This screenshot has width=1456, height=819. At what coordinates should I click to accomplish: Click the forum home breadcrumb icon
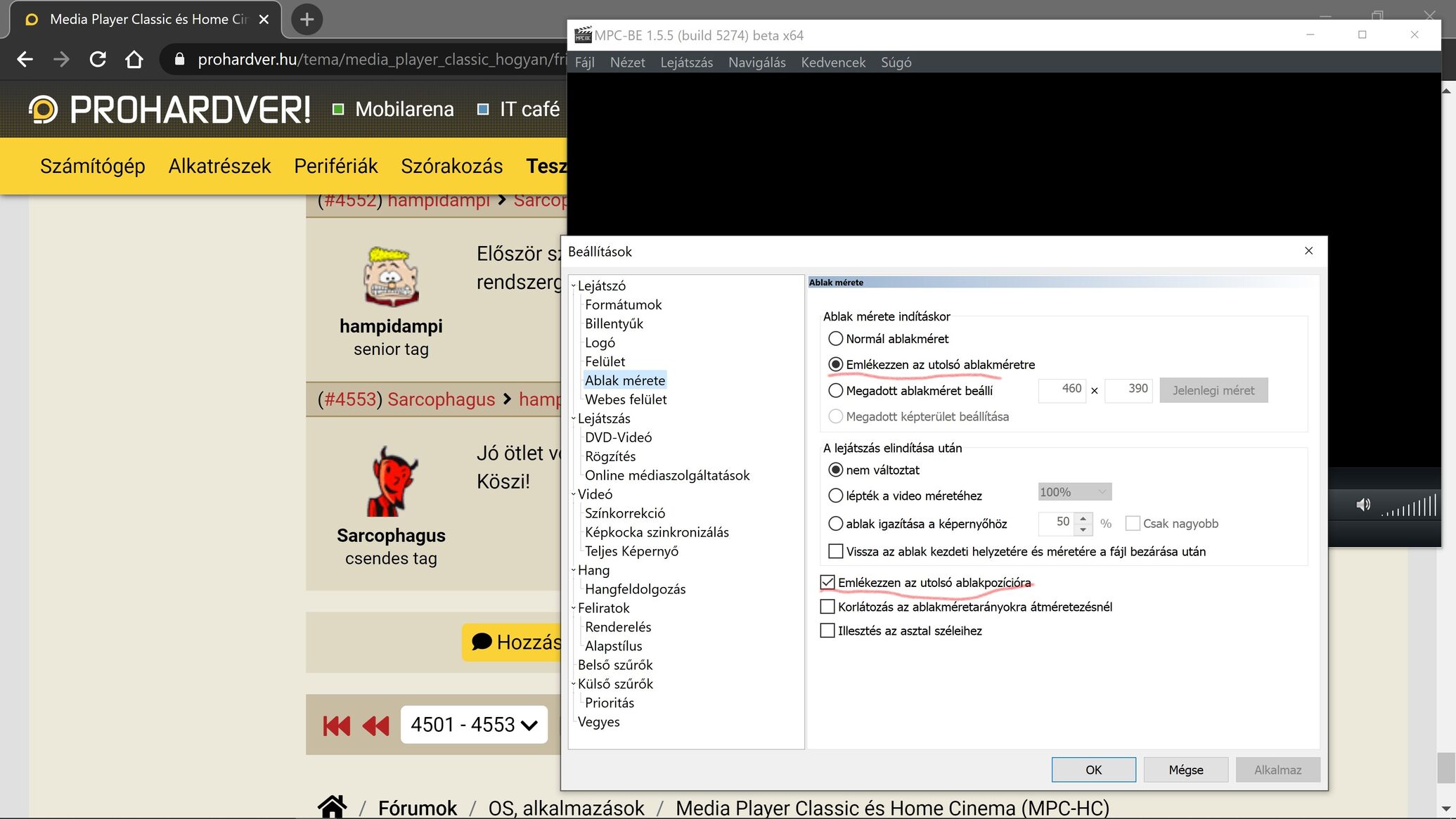[332, 807]
